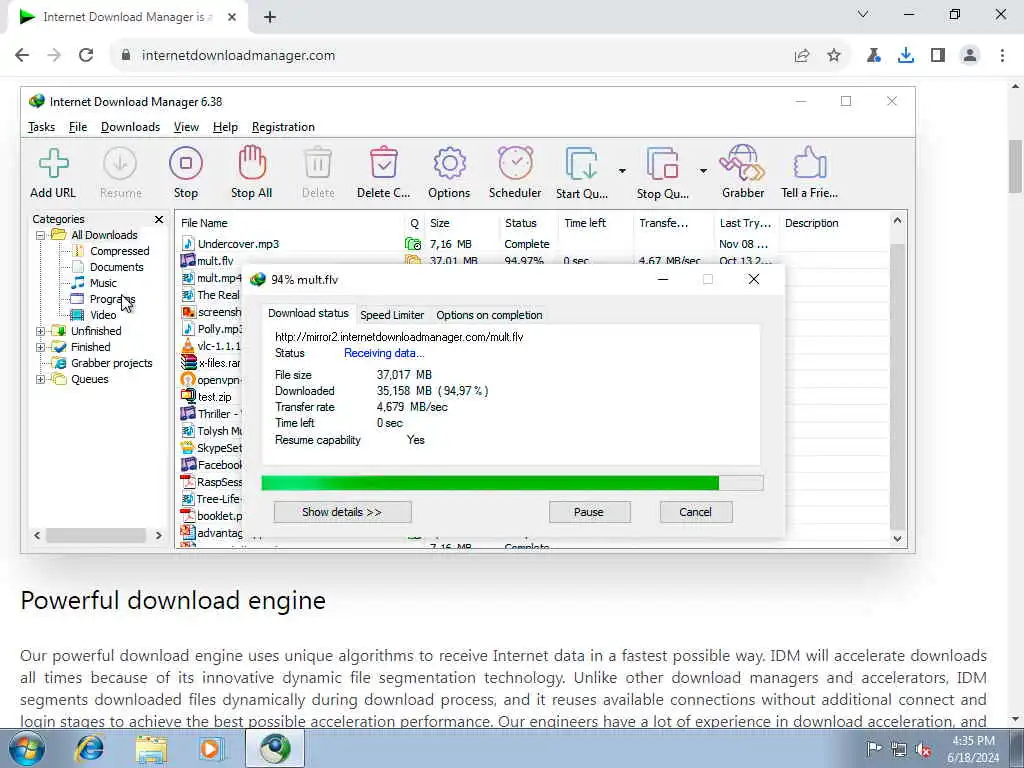Screen dimensions: 1024x768
Task: Open a new browser tab with plus
Action: tap(270, 18)
